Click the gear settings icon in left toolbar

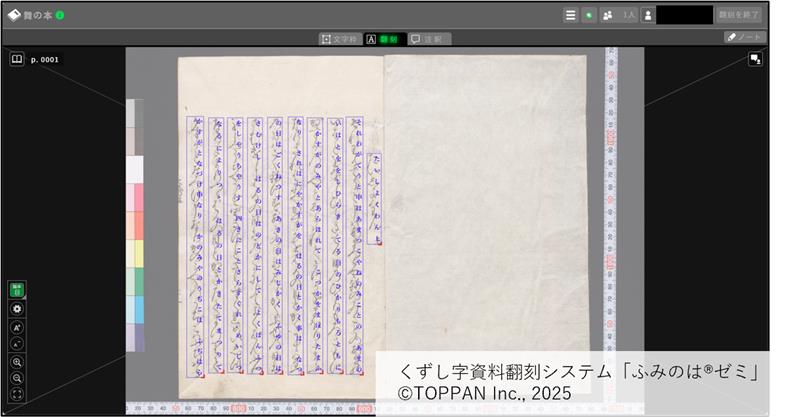click(17, 309)
